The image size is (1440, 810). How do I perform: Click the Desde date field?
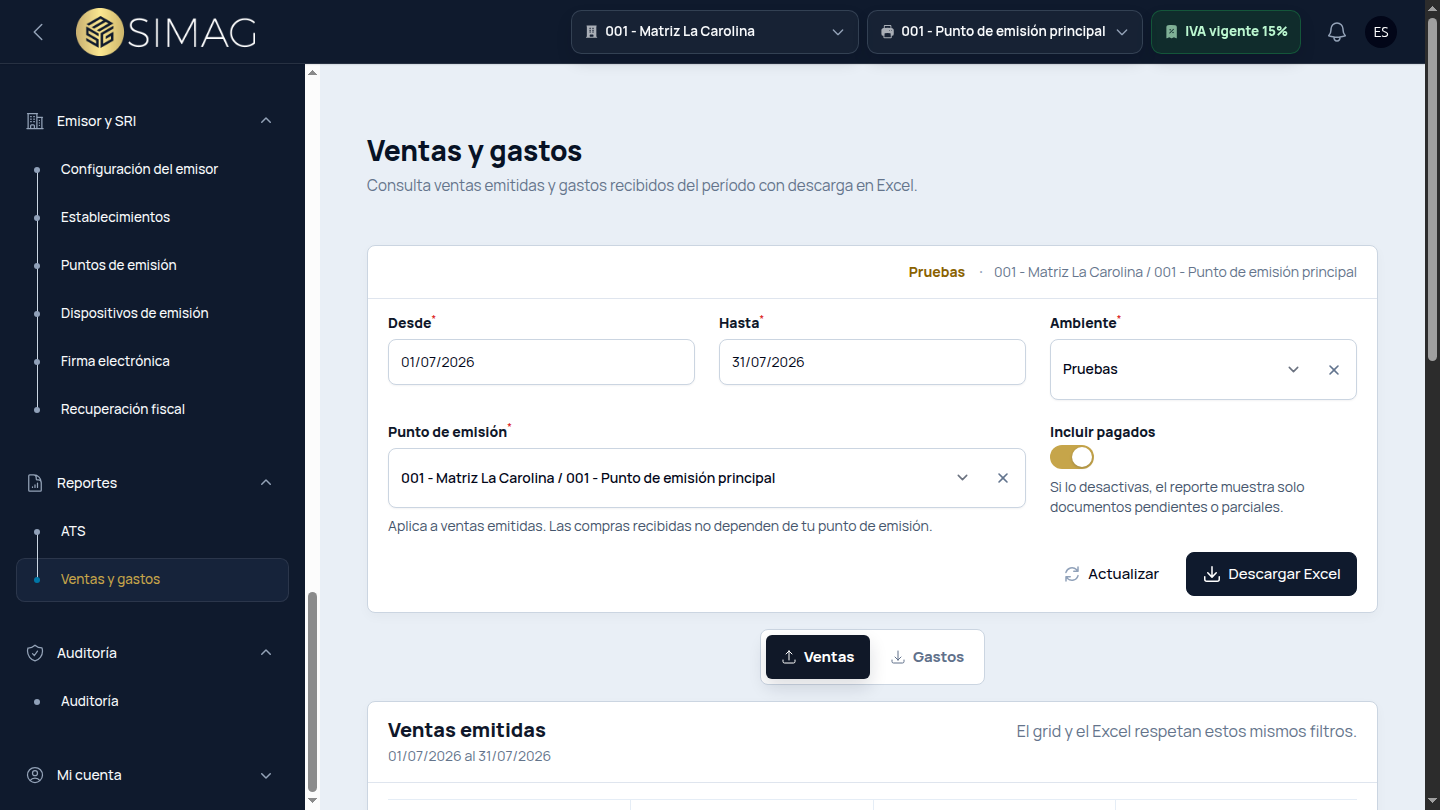(x=541, y=362)
